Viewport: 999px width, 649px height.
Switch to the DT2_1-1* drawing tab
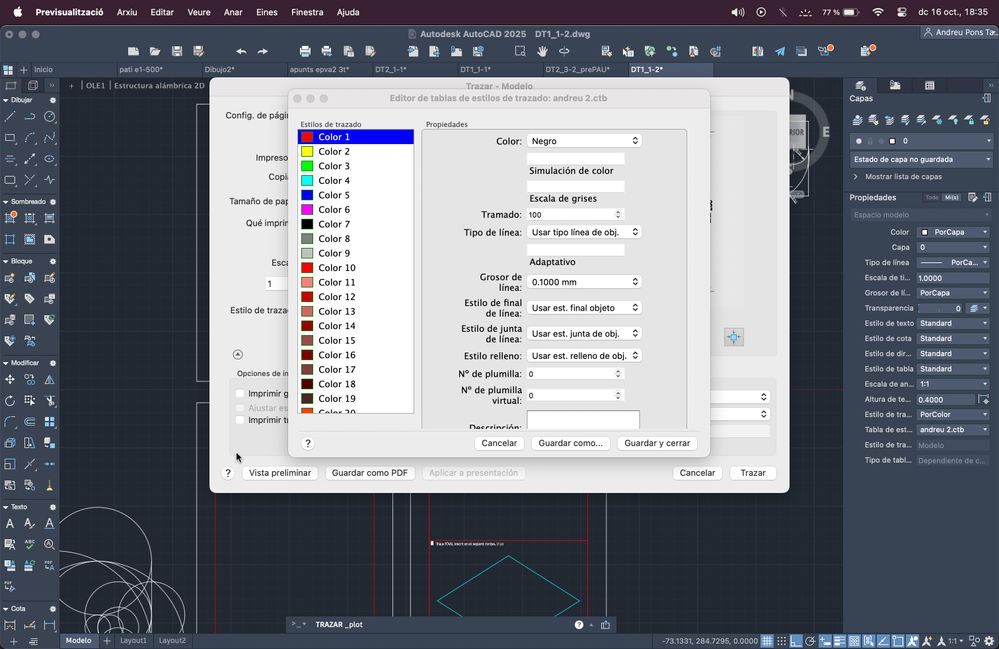(390, 70)
